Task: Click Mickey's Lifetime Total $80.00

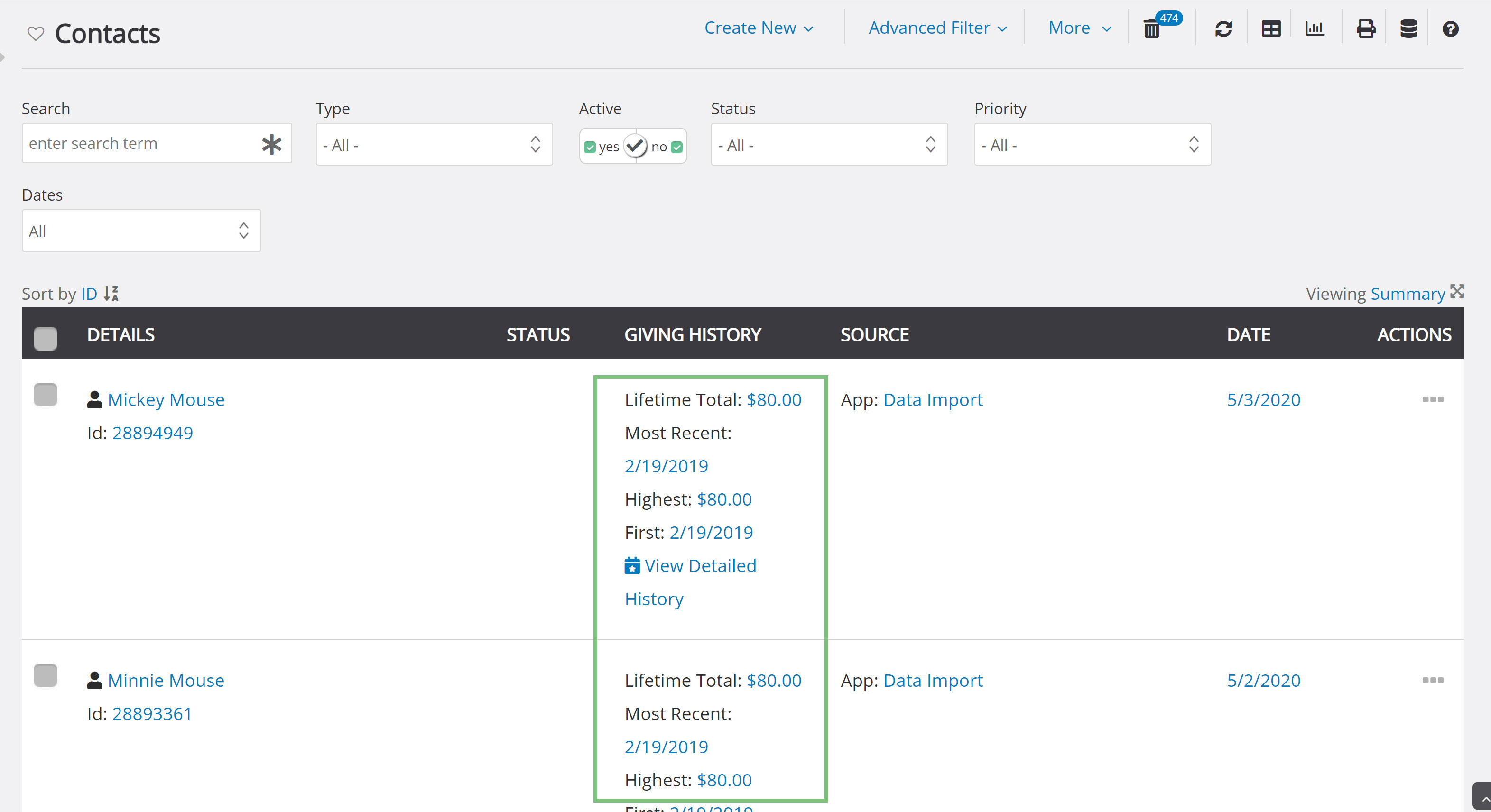Action: coord(774,400)
